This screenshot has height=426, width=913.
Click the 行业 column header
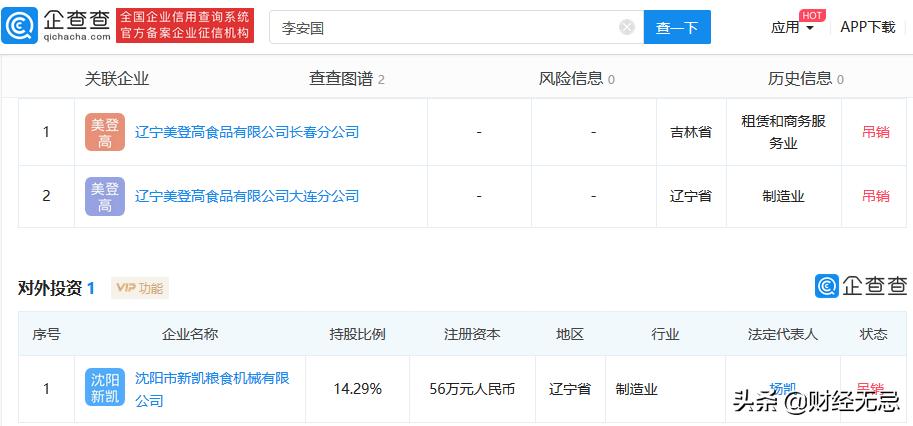[x=666, y=334]
